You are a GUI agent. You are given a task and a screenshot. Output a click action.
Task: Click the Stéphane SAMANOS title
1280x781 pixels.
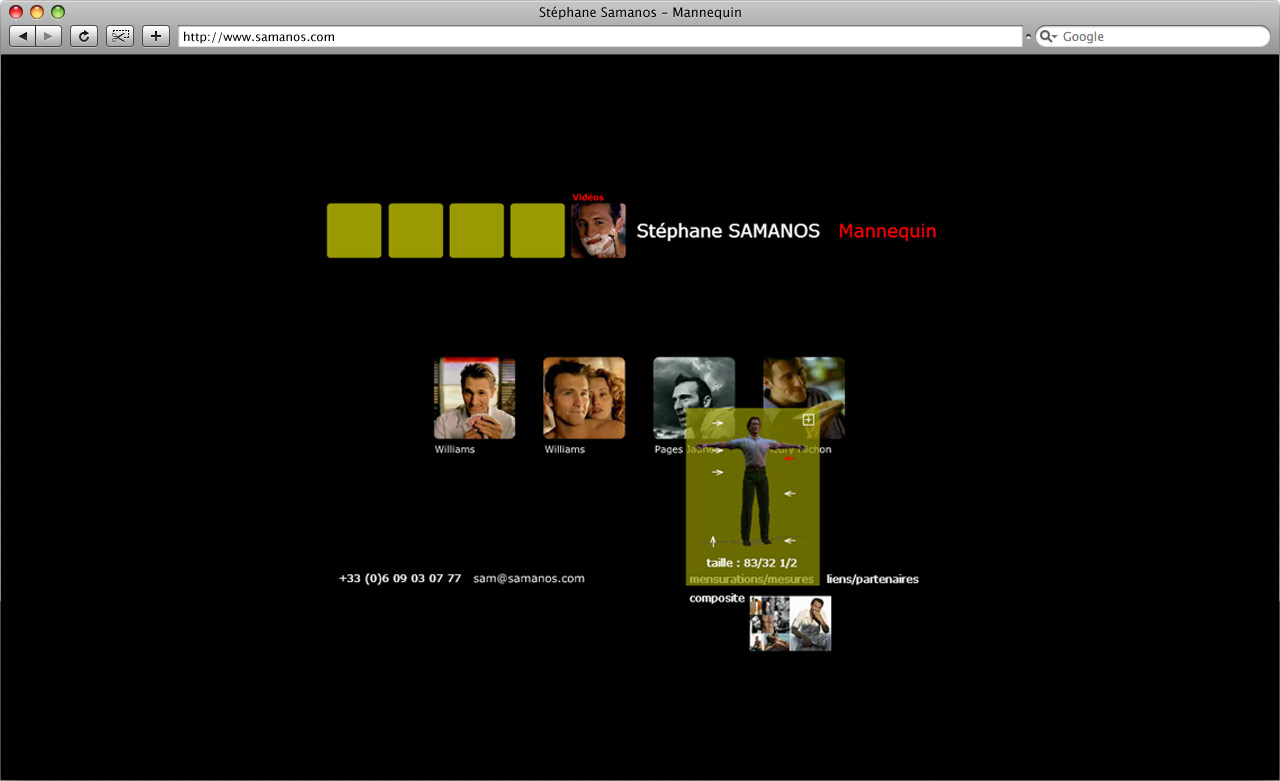coord(728,231)
